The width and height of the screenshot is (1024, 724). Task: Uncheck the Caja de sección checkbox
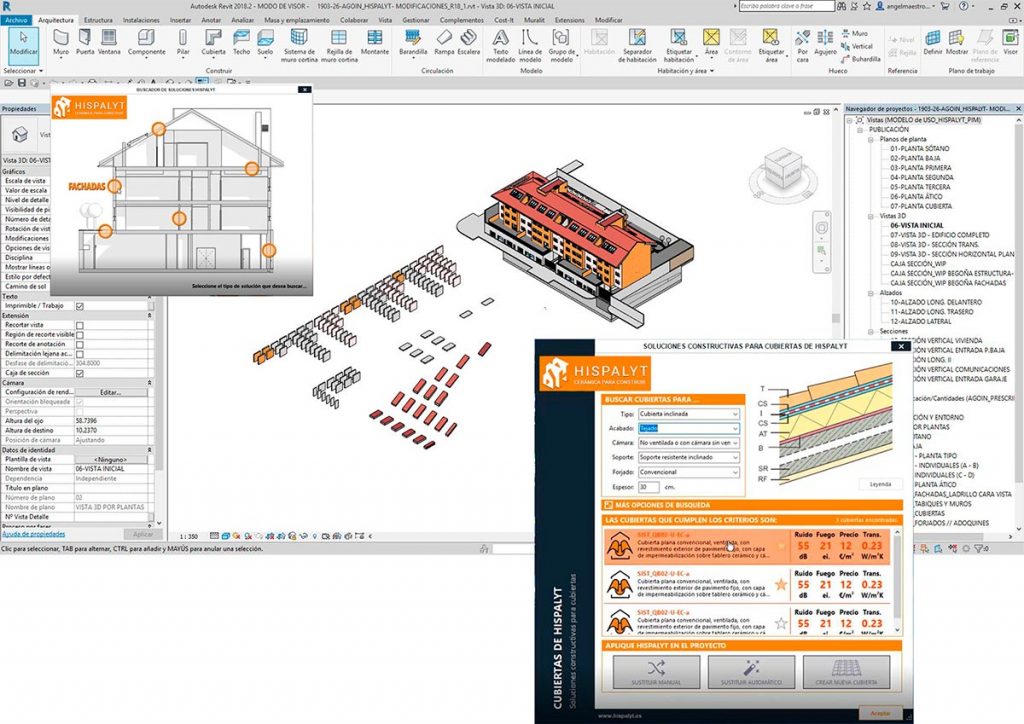(x=80, y=373)
